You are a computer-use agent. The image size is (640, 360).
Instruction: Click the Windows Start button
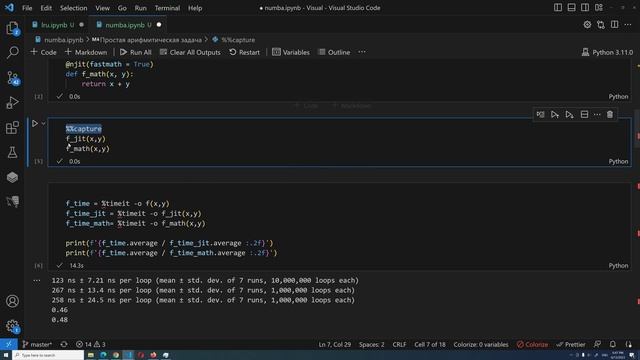[6, 355]
